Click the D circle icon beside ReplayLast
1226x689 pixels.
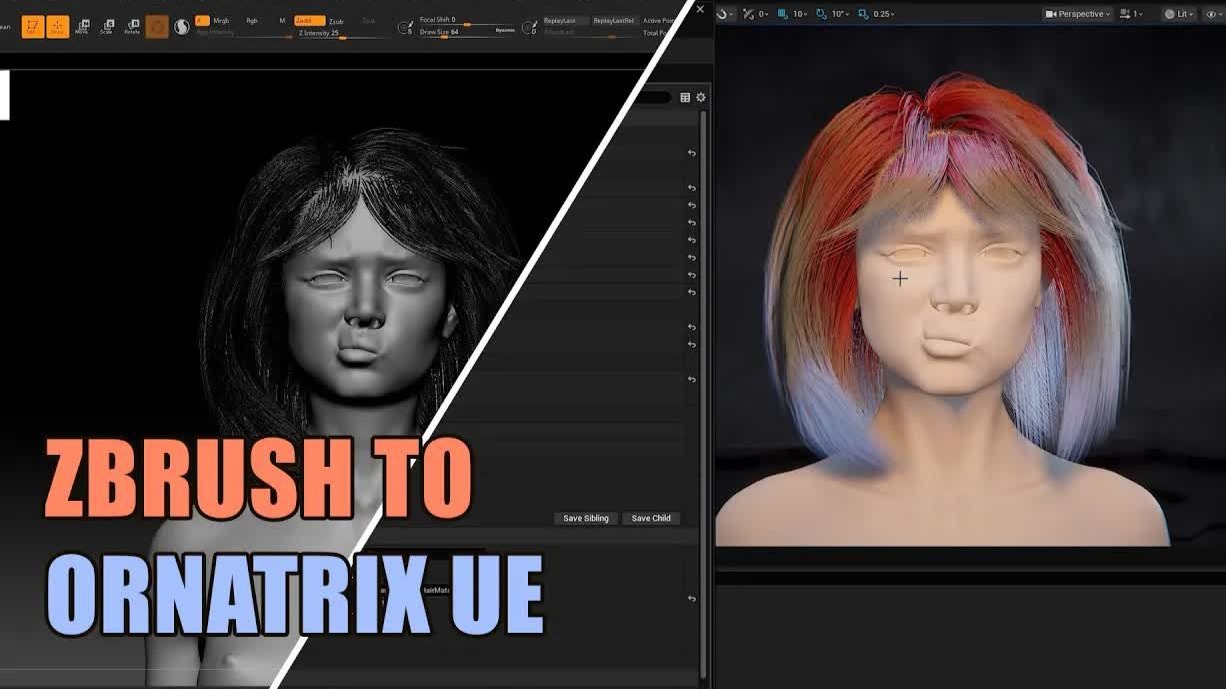(x=529, y=28)
